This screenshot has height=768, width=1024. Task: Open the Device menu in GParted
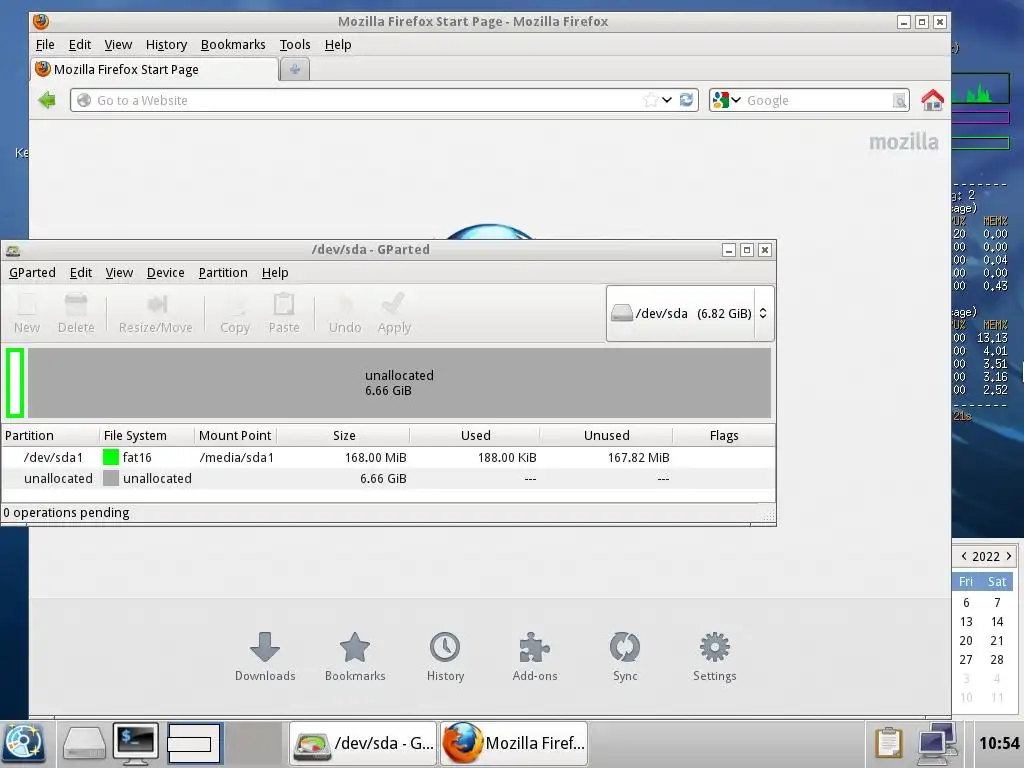(165, 272)
